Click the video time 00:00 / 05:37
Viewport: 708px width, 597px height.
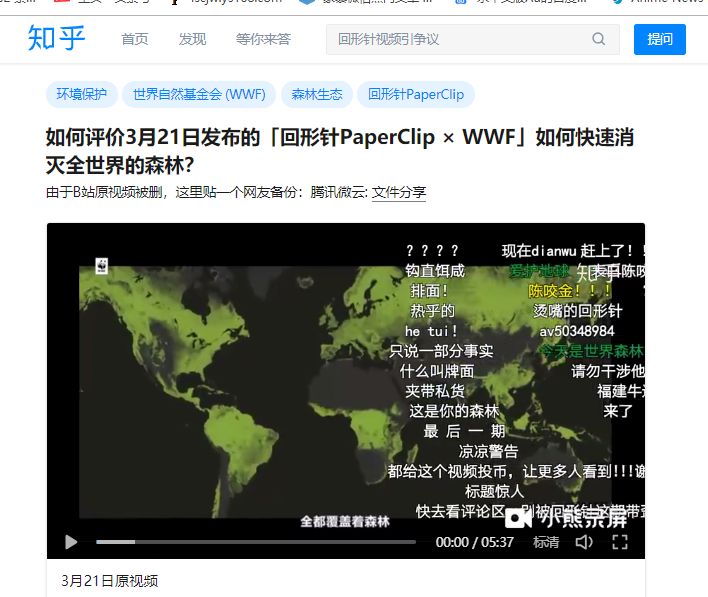click(475, 542)
